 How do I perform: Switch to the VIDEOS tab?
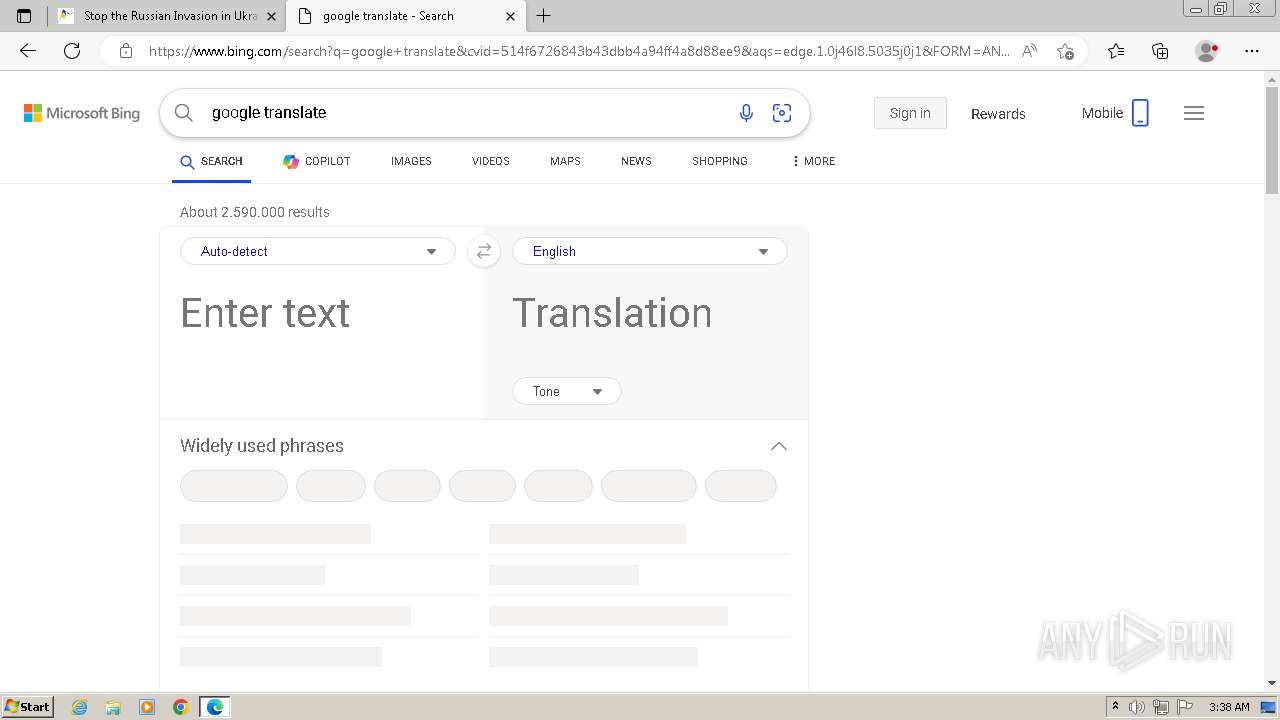[491, 161]
